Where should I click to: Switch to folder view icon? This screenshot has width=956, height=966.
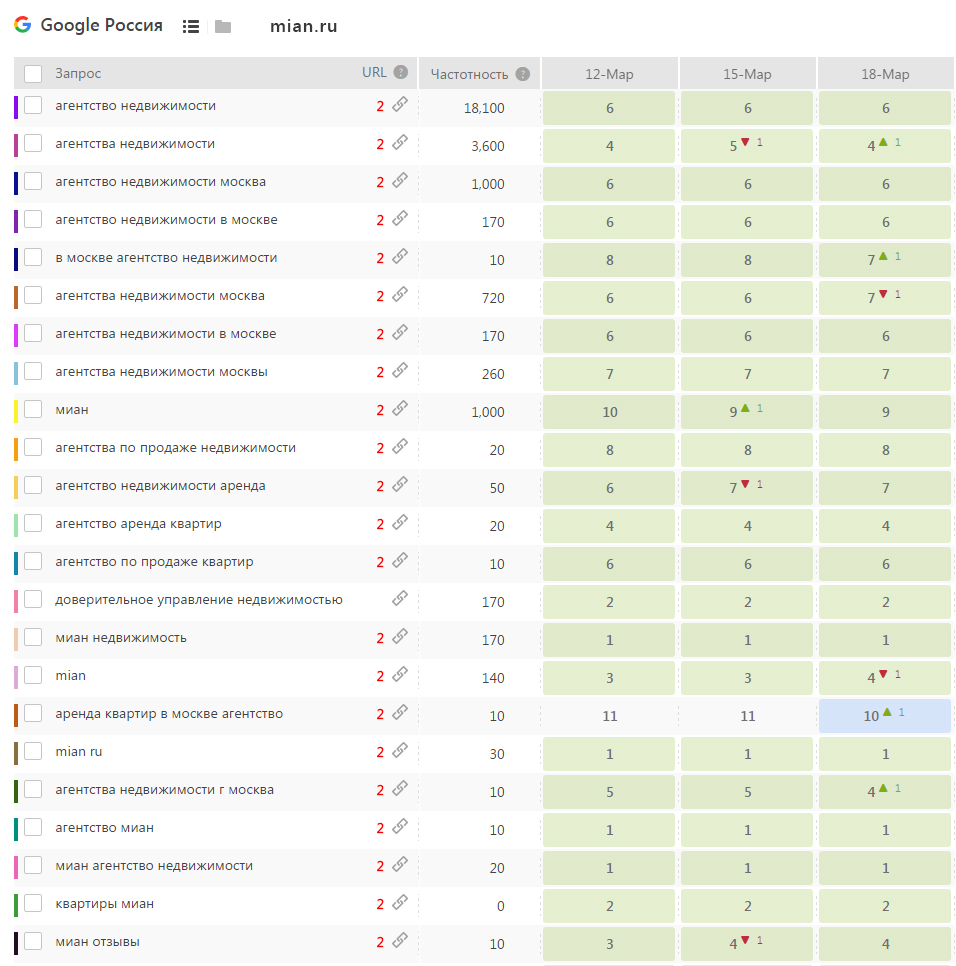[223, 26]
